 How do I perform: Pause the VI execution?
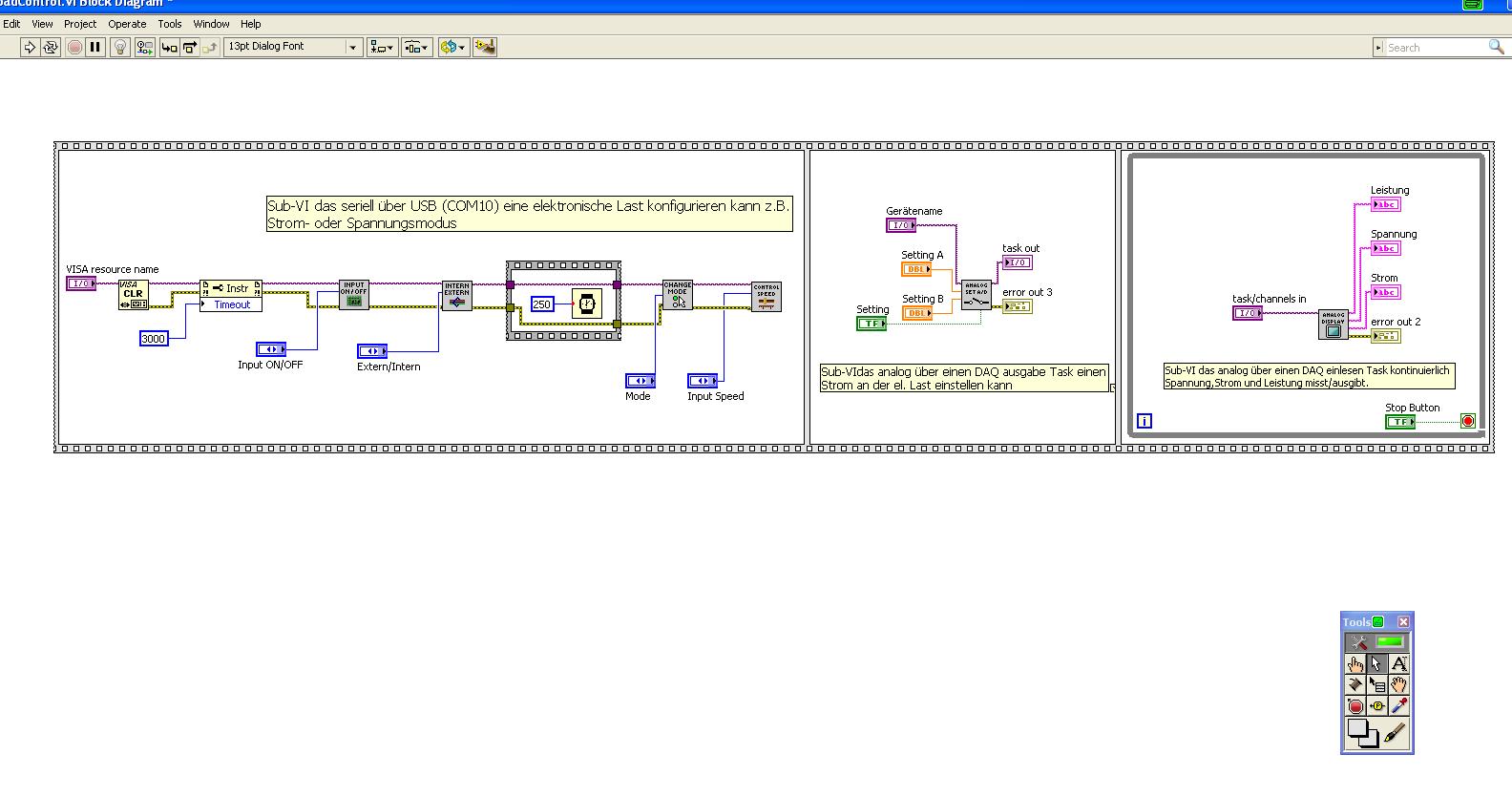click(95, 47)
